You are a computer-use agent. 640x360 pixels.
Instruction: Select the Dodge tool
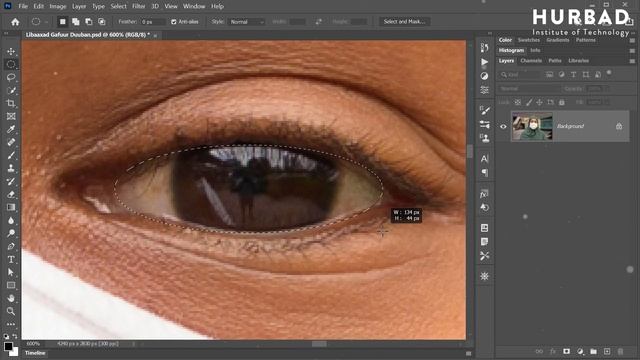pos(11,233)
